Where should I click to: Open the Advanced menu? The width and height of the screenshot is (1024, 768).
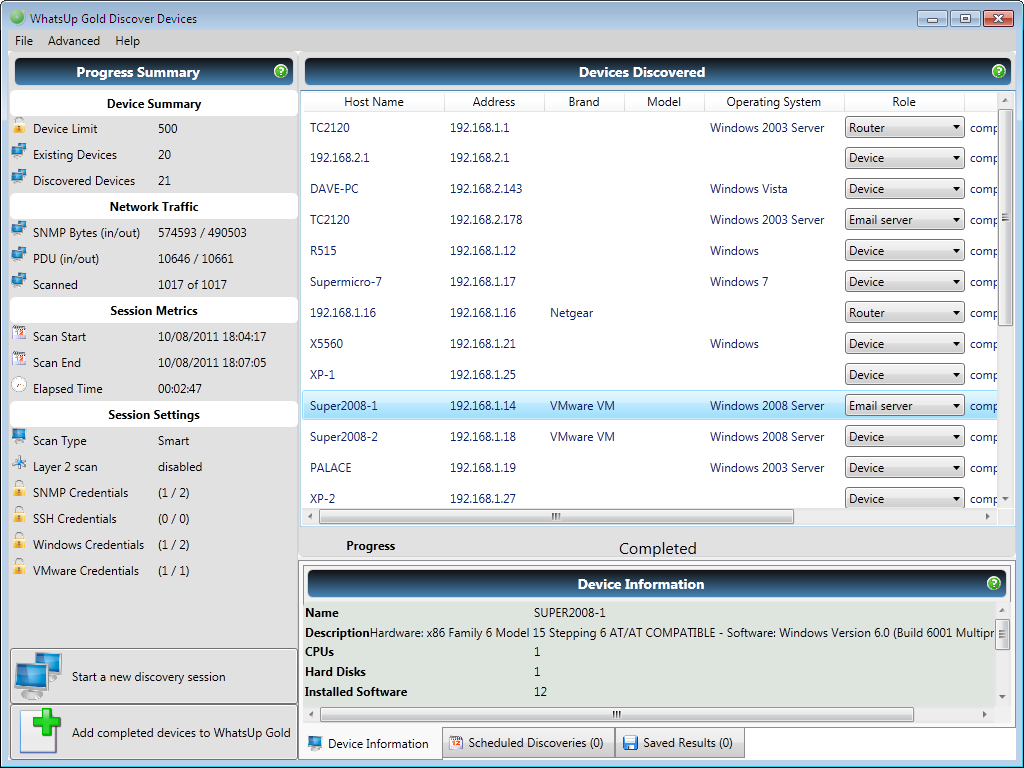[74, 40]
